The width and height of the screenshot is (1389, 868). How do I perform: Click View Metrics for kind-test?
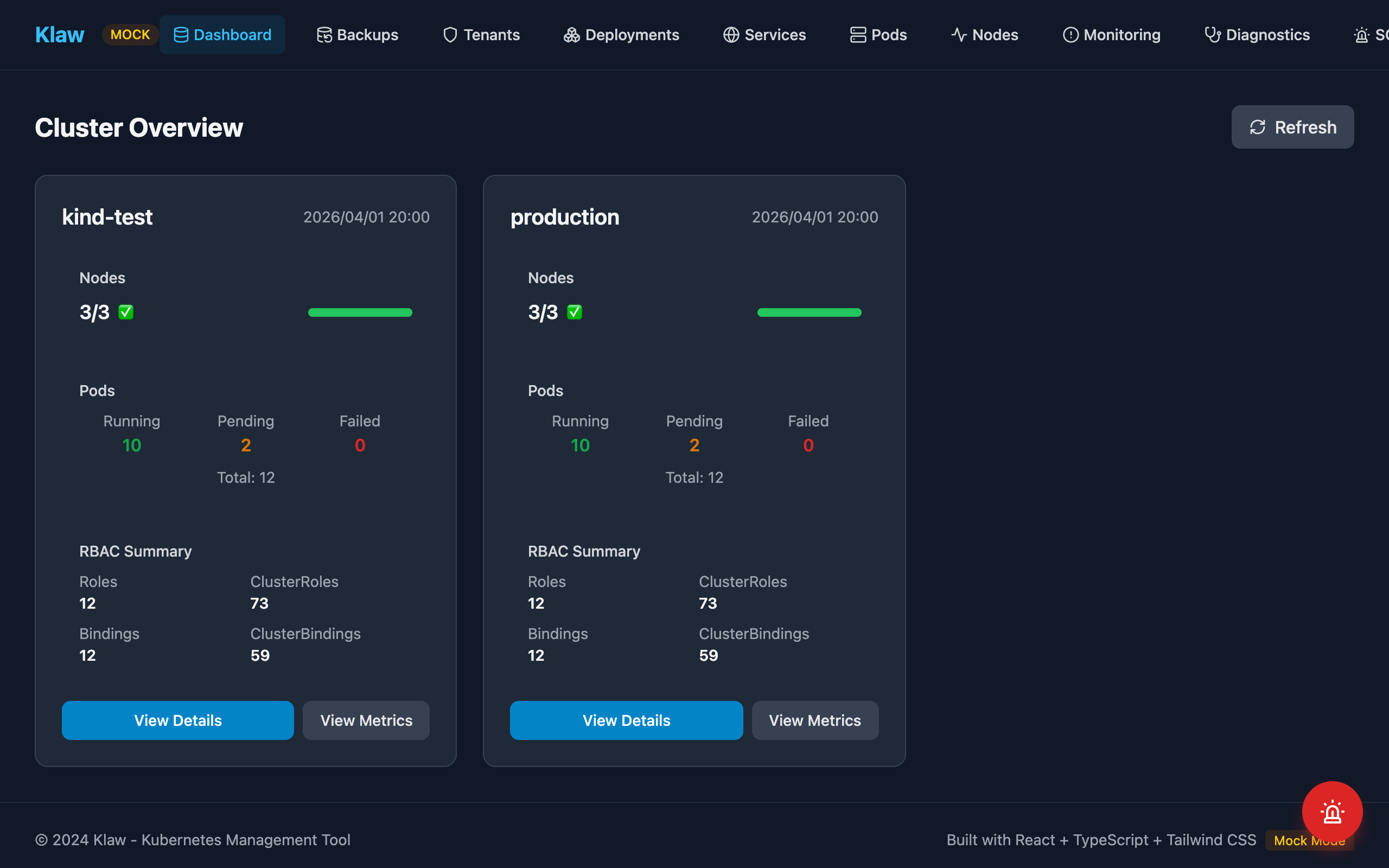tap(366, 720)
